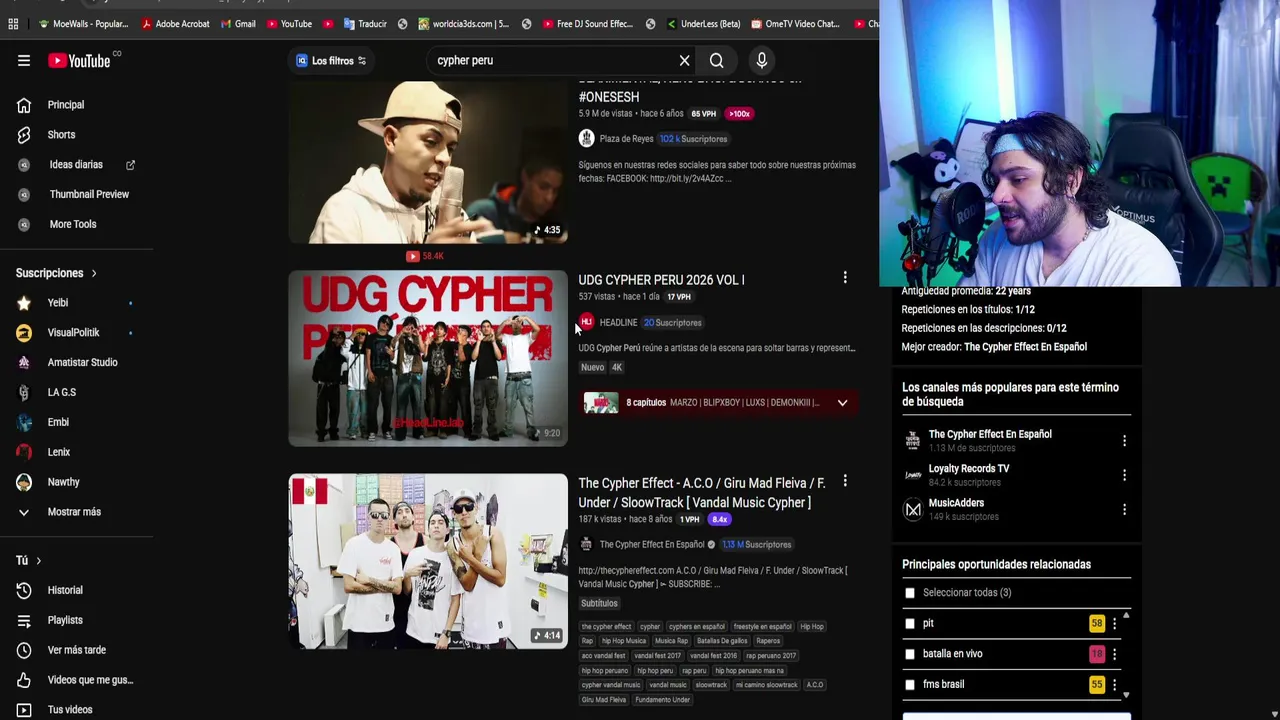Click the search magnifier button

(x=717, y=61)
